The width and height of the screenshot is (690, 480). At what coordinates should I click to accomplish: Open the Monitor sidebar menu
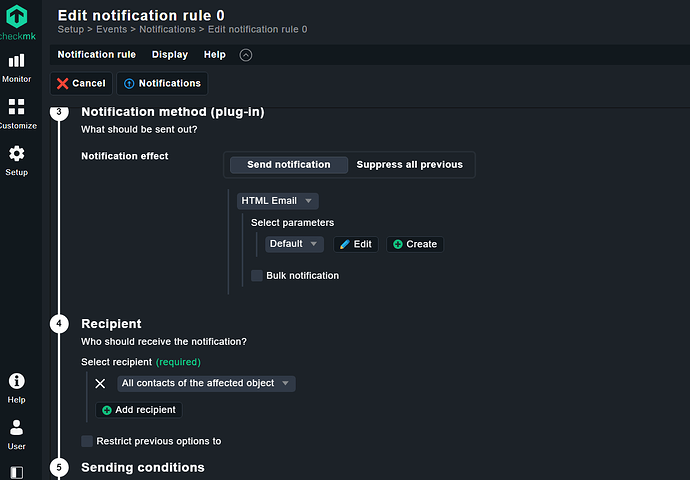(16, 67)
